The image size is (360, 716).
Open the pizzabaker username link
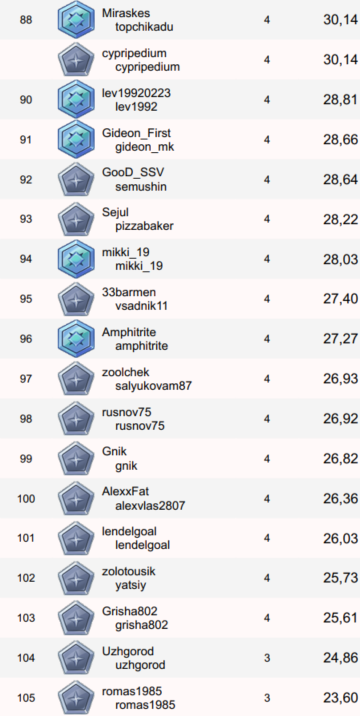[x=144, y=226]
